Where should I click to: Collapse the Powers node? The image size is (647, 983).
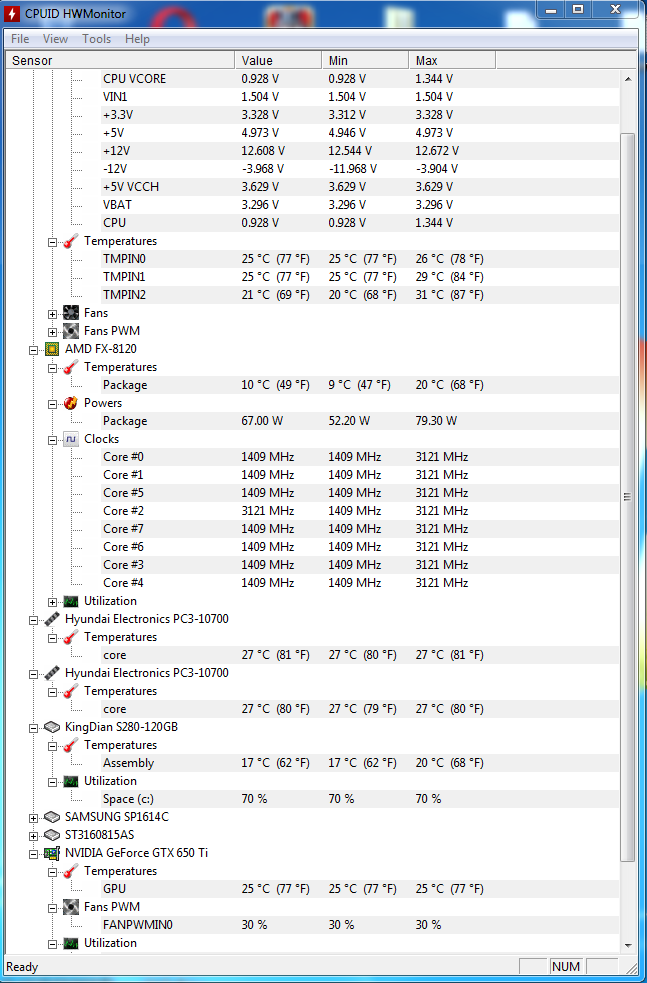[53, 404]
